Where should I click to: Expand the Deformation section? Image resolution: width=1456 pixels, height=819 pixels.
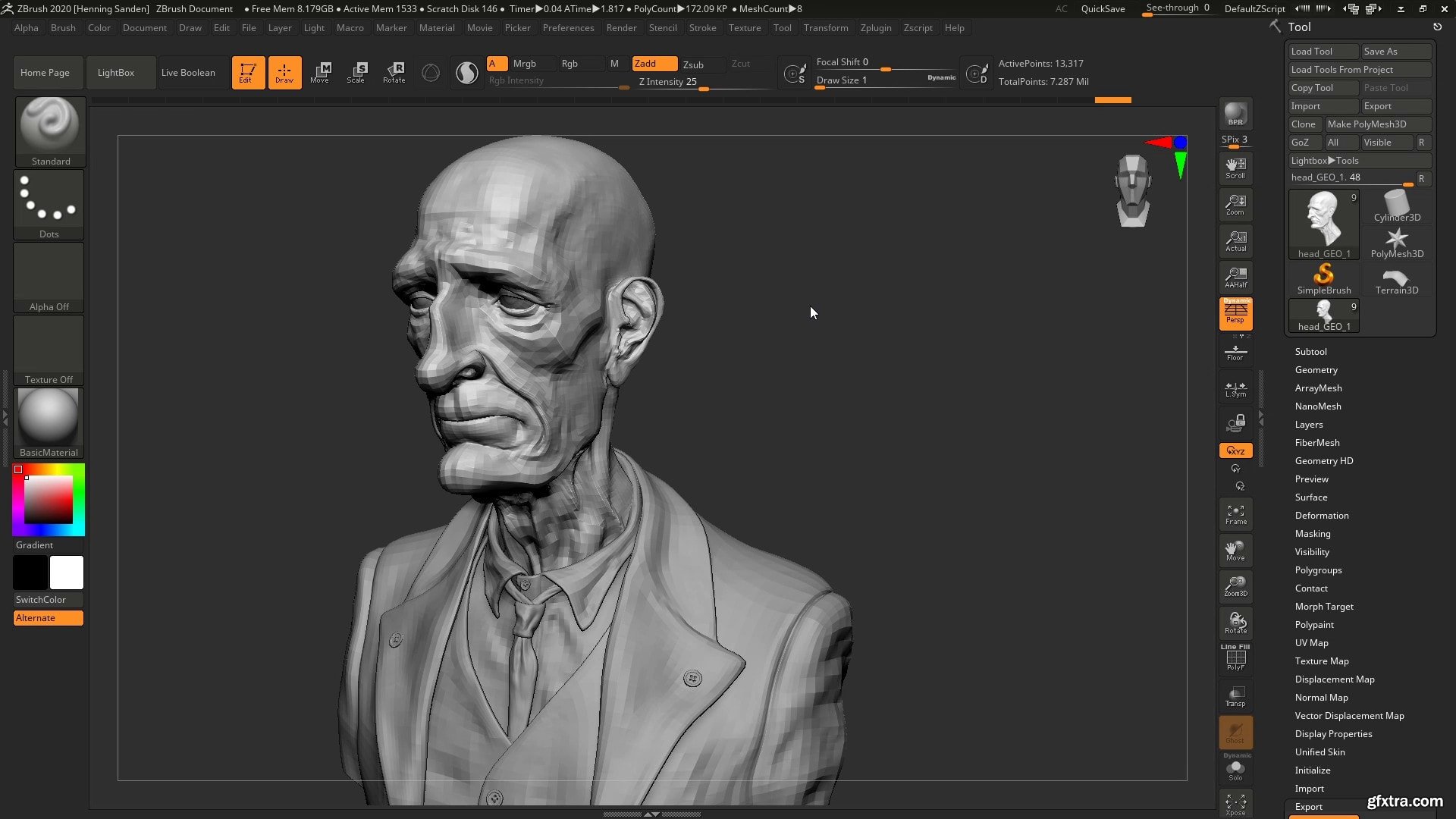point(1321,515)
